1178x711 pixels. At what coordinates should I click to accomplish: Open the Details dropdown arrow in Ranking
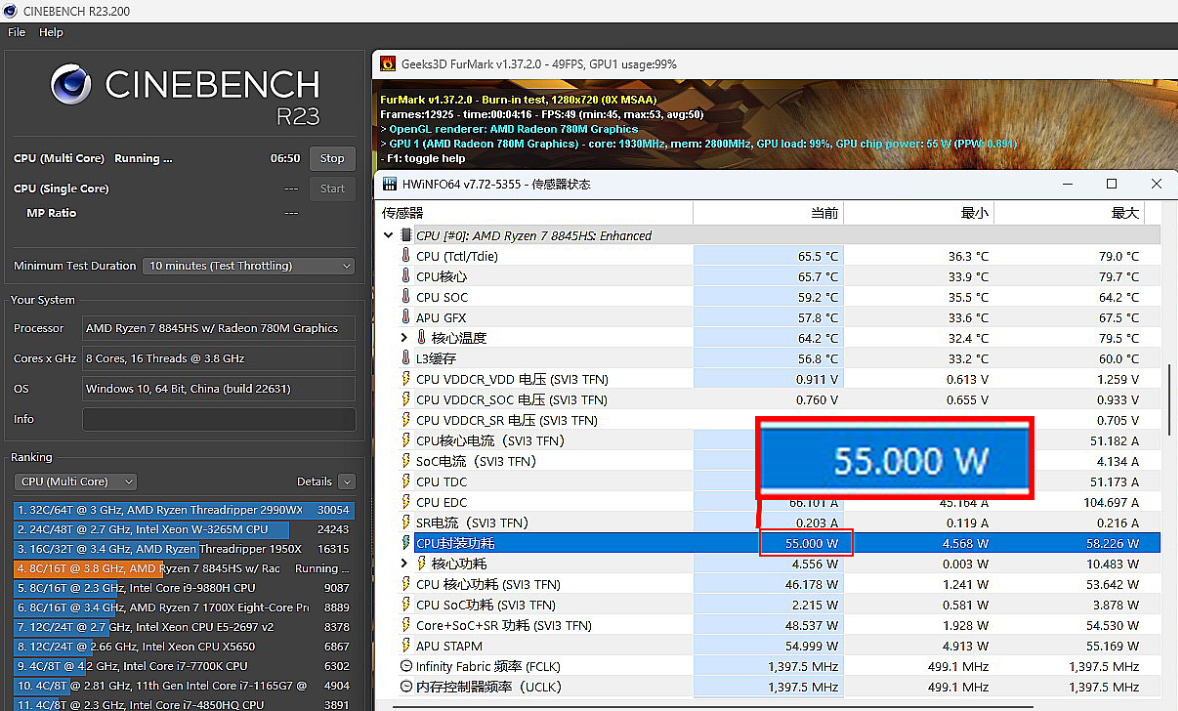coord(346,482)
